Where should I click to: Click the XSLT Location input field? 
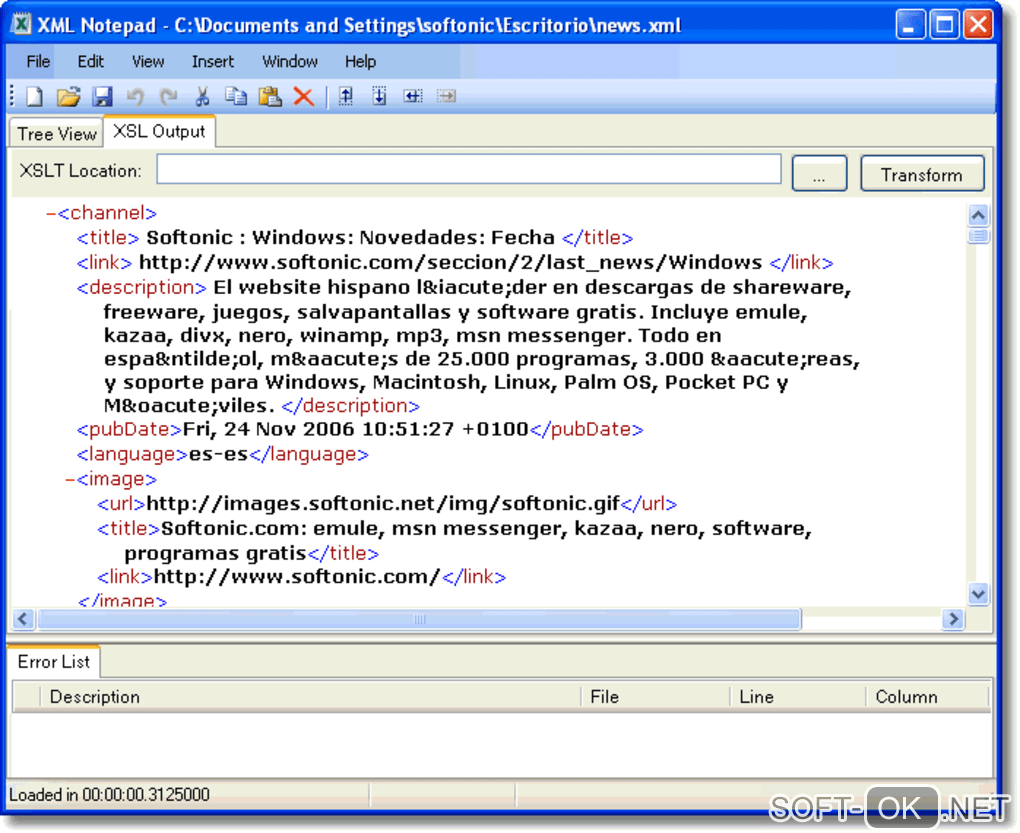pyautogui.click(x=469, y=170)
